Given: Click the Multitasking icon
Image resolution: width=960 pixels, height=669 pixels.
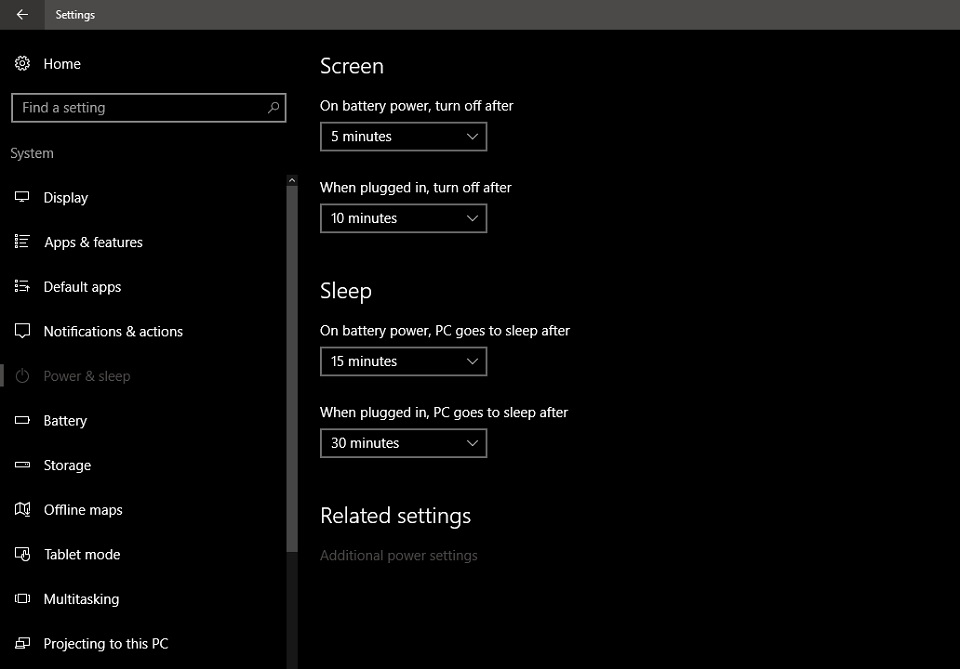Looking at the screenshot, I should [23, 599].
